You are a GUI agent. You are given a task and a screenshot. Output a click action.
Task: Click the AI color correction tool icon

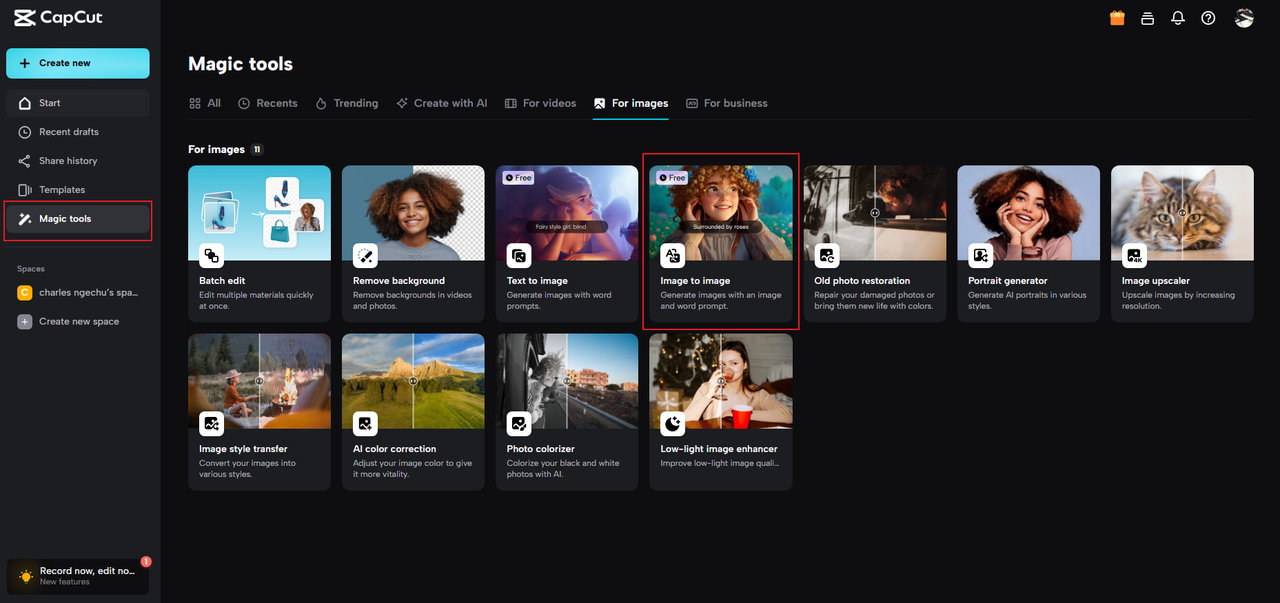coord(365,424)
